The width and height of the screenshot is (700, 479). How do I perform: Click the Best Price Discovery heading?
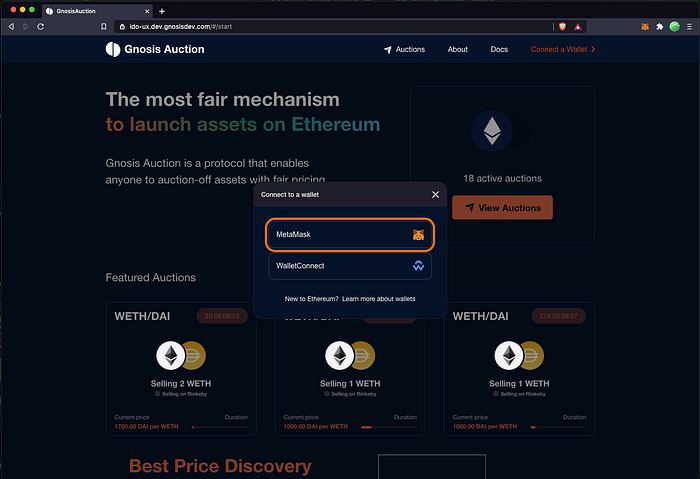pos(220,466)
